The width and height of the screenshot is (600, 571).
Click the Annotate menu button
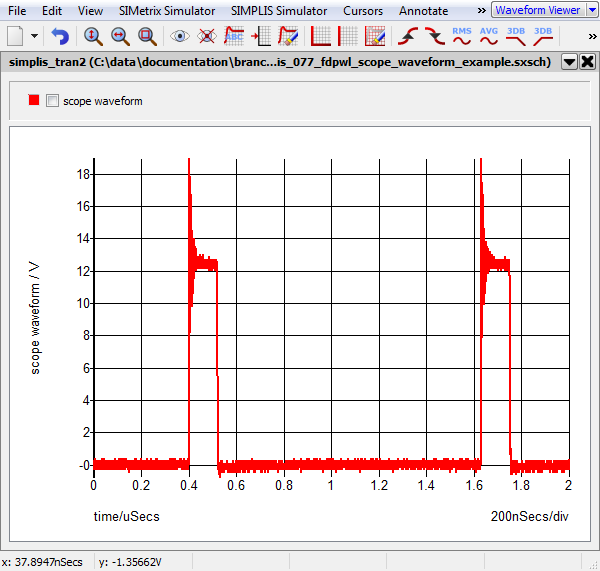(x=423, y=10)
